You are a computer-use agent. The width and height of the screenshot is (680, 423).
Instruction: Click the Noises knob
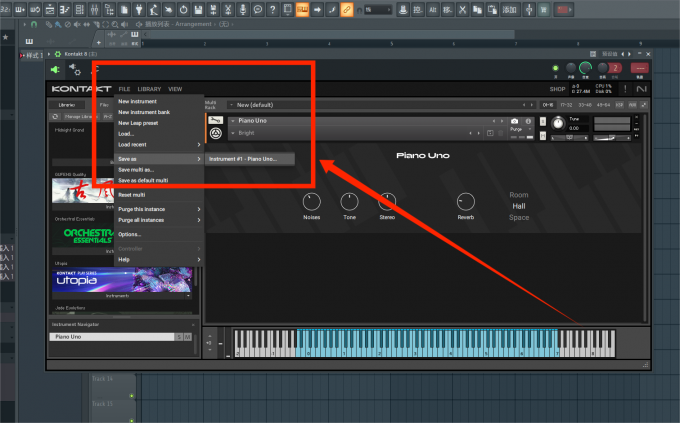coord(311,202)
